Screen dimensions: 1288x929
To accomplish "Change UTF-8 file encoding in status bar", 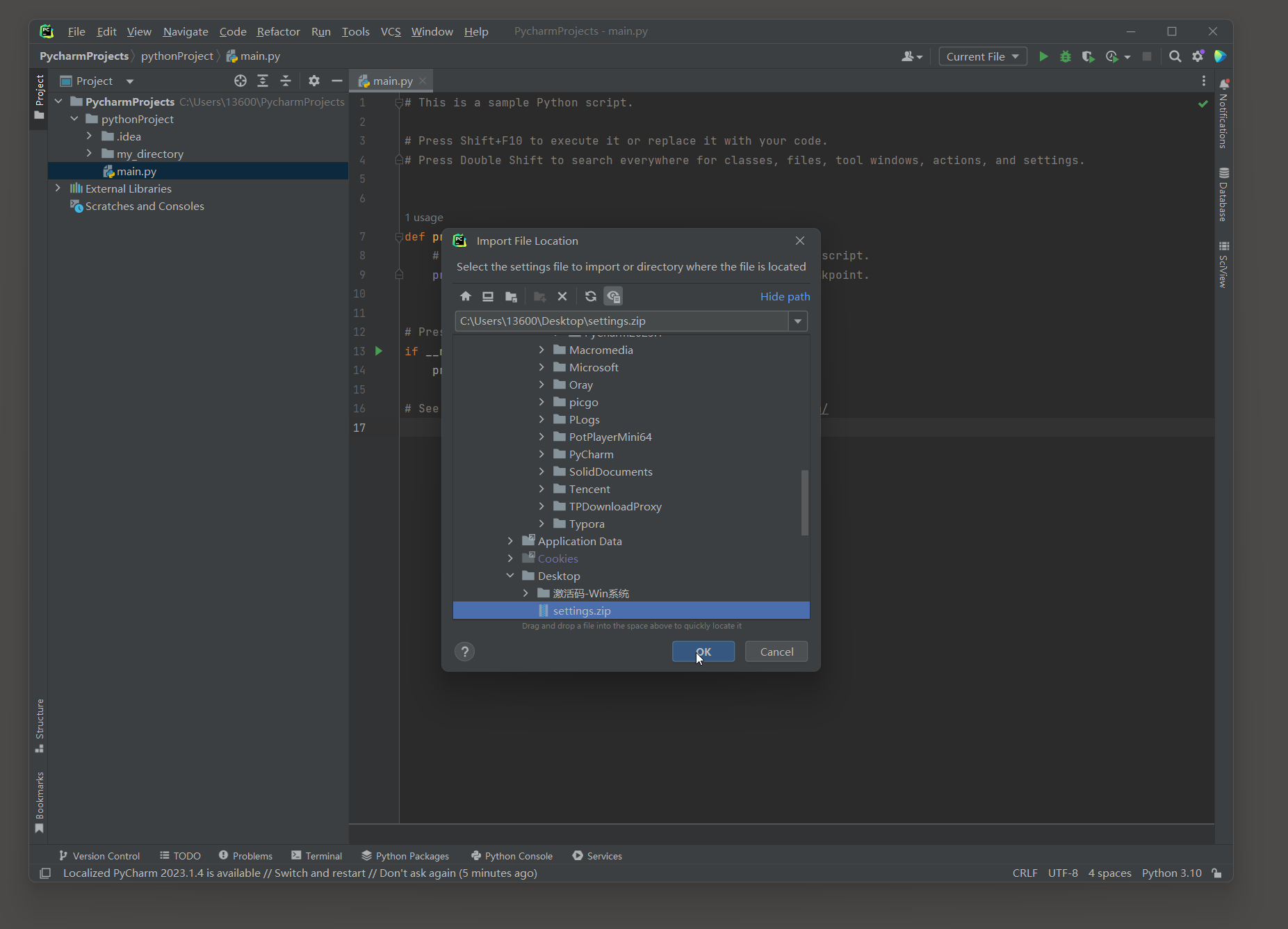I will 1063,873.
